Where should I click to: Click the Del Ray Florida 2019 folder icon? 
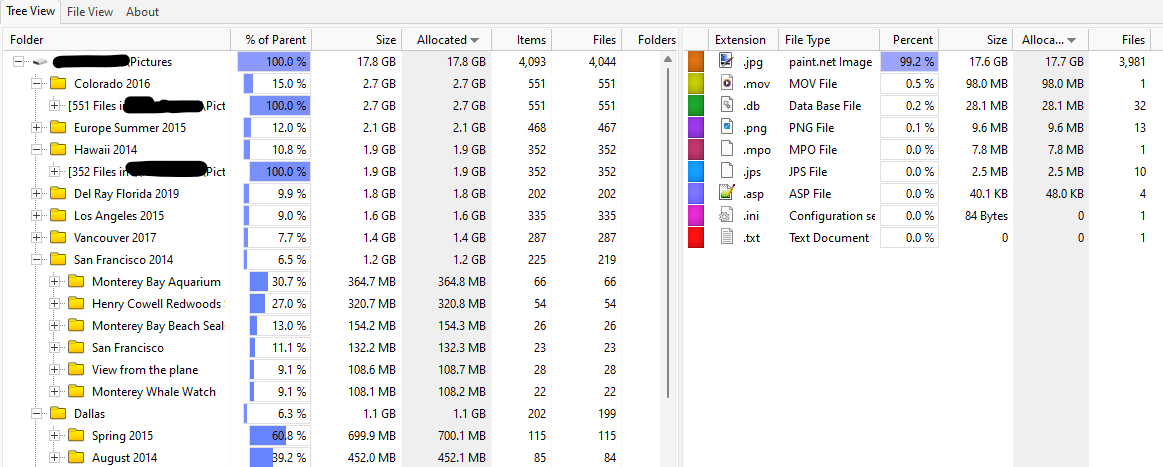tap(59, 193)
